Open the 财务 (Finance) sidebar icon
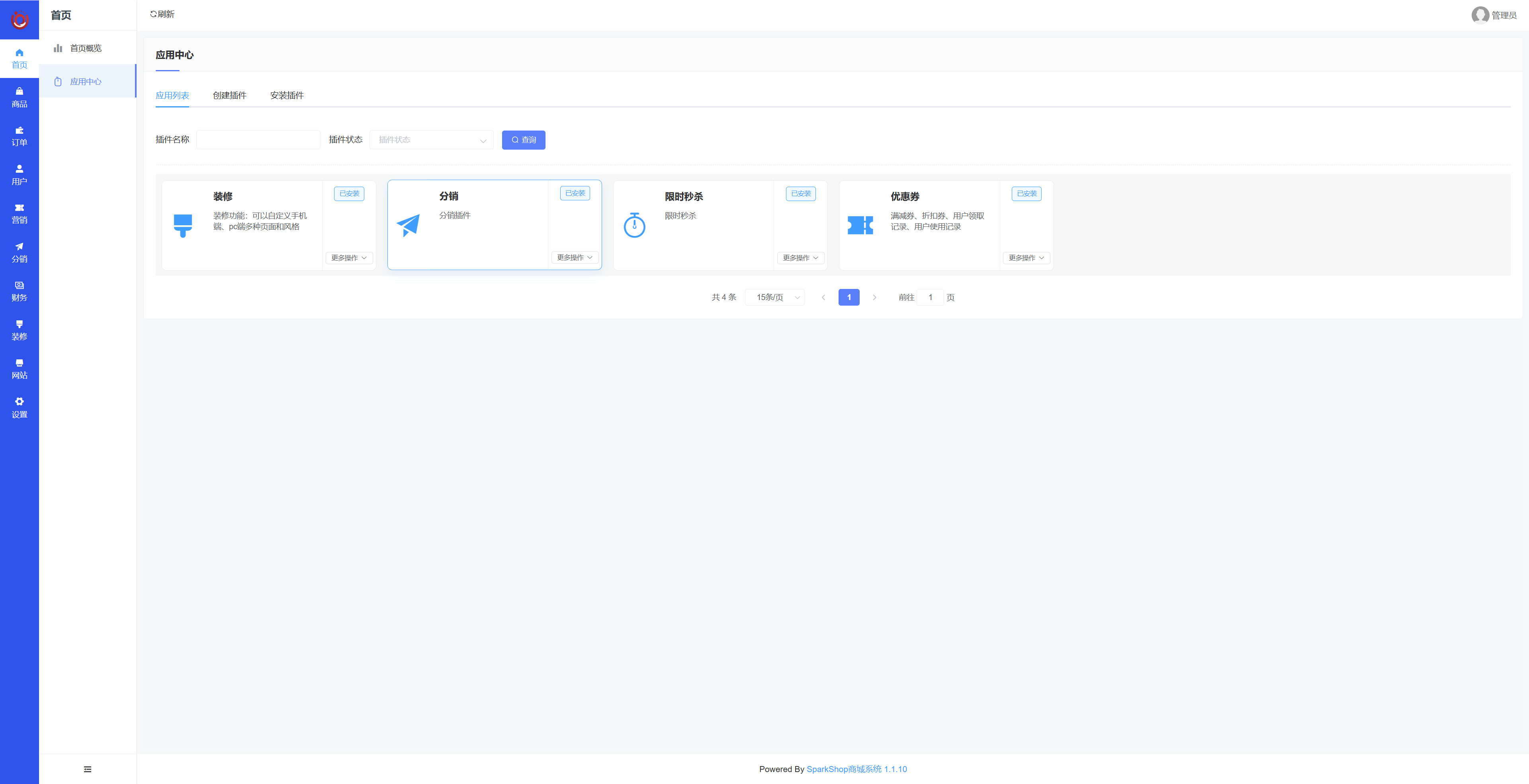This screenshot has height=784, width=1529. click(19, 291)
